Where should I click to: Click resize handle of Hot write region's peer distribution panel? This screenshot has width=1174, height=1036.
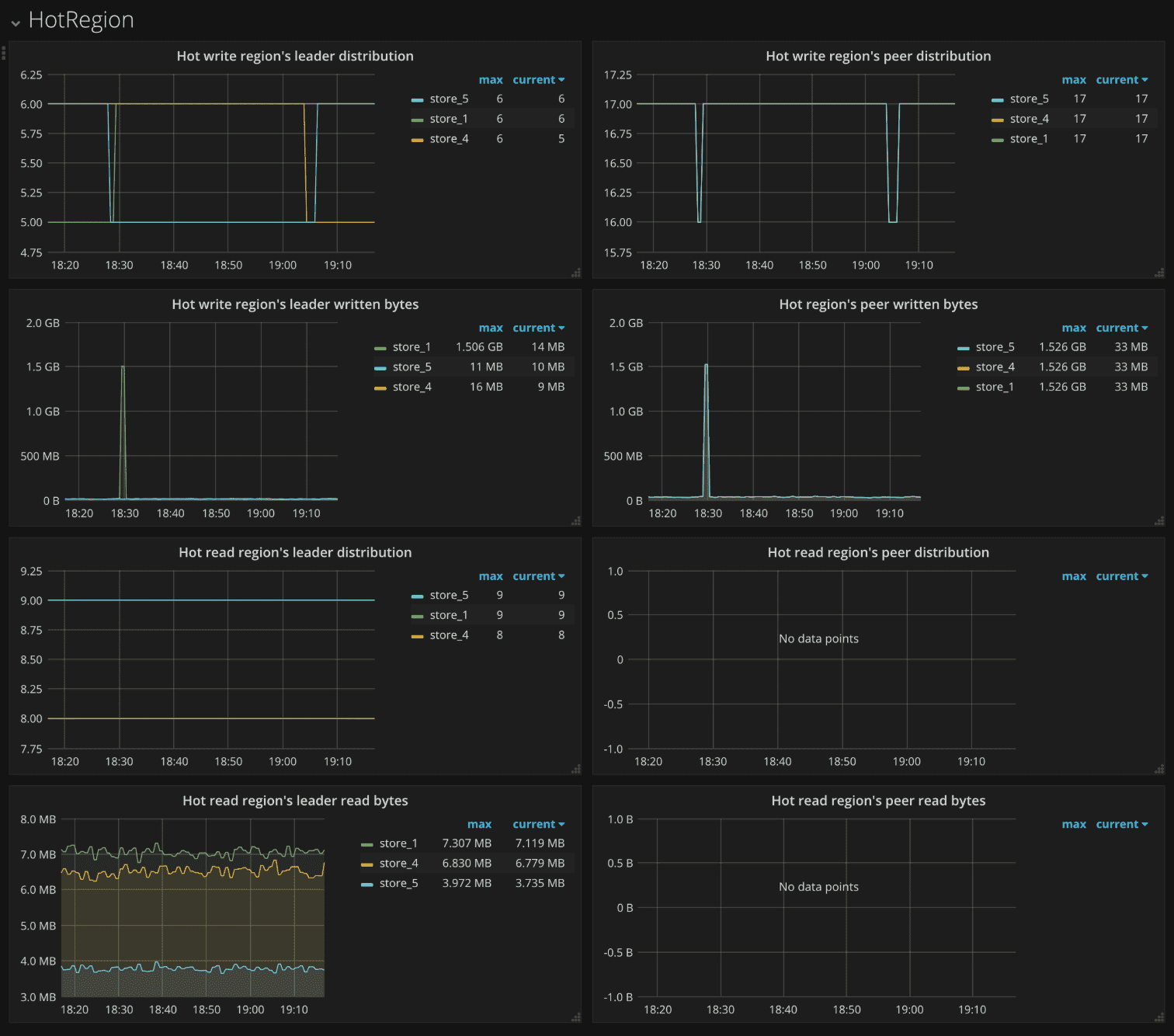click(1158, 273)
